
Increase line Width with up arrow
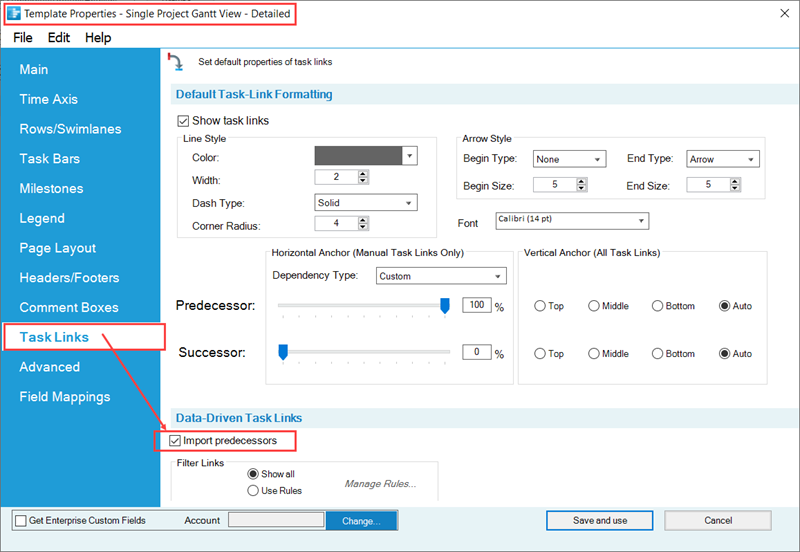[363, 174]
